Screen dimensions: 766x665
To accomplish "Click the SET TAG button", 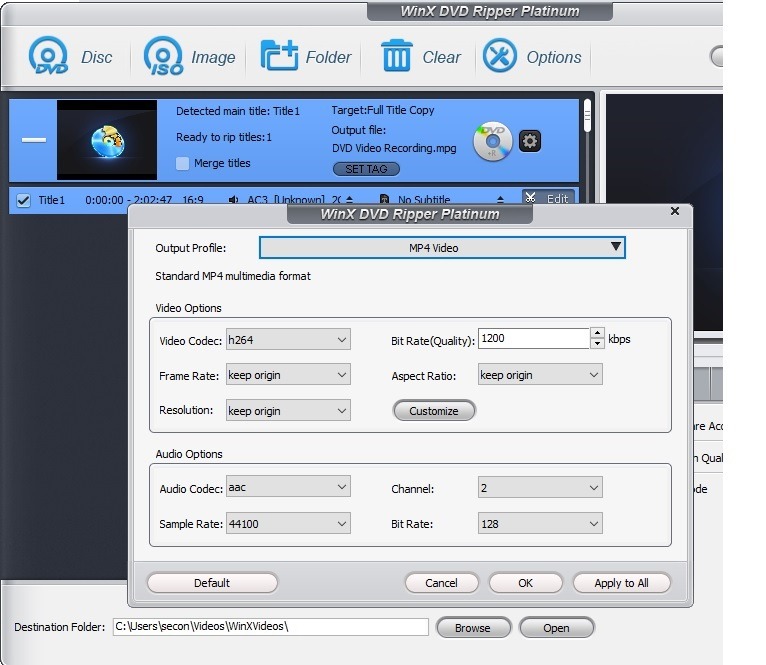I will pos(366,169).
